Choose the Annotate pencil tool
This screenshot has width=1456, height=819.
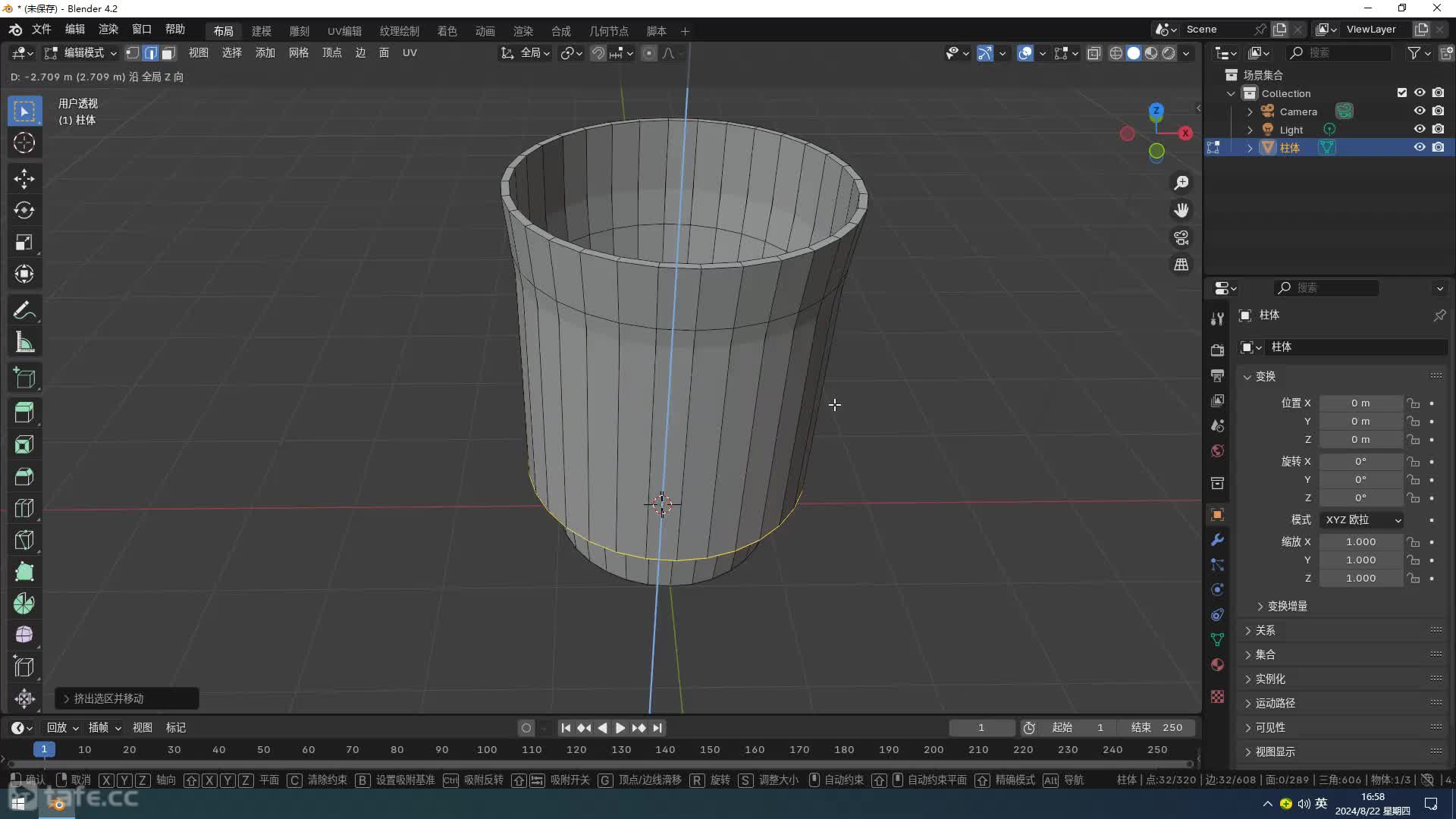click(x=24, y=310)
